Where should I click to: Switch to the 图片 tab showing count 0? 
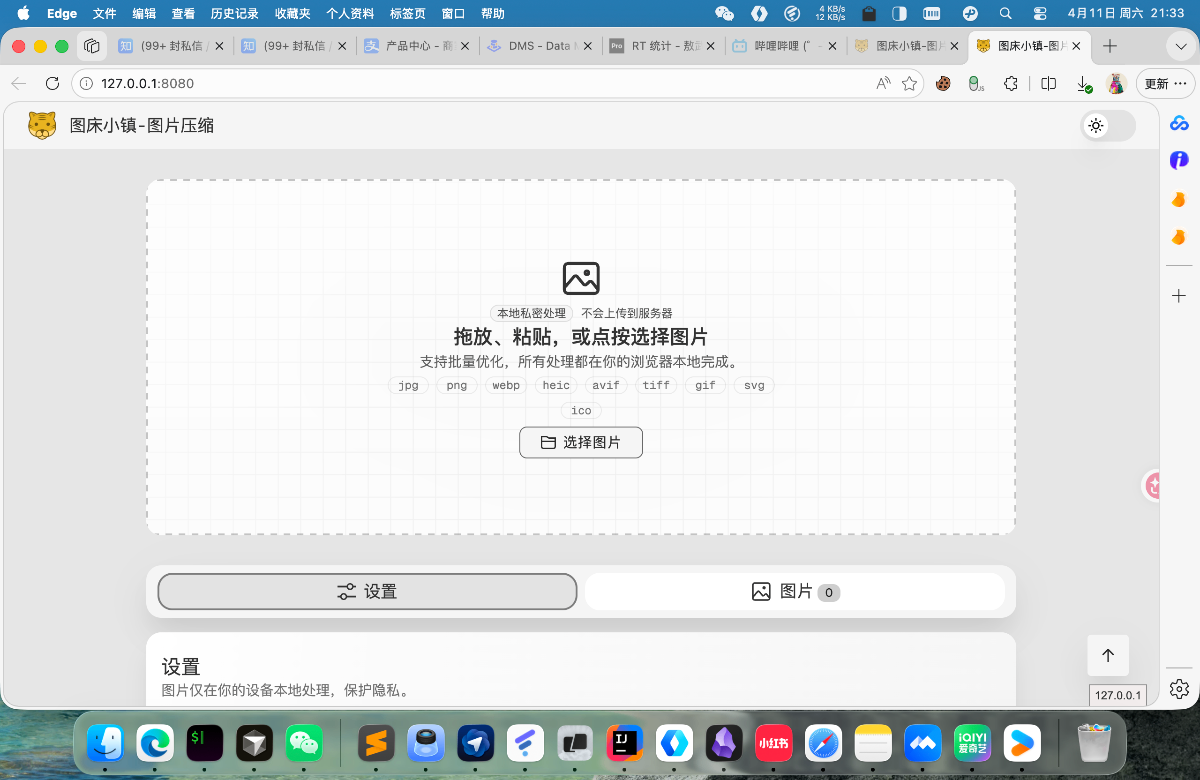pyautogui.click(x=795, y=591)
